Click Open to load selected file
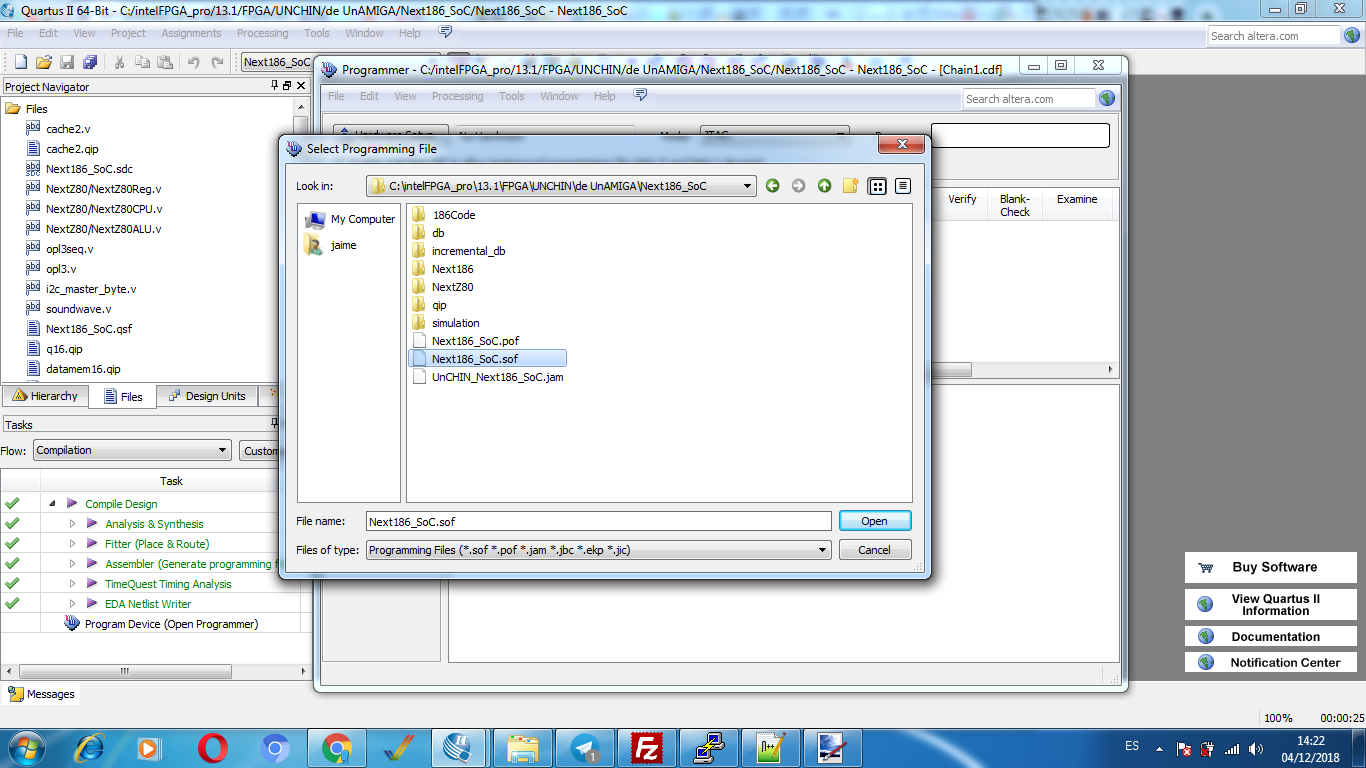 (x=874, y=521)
